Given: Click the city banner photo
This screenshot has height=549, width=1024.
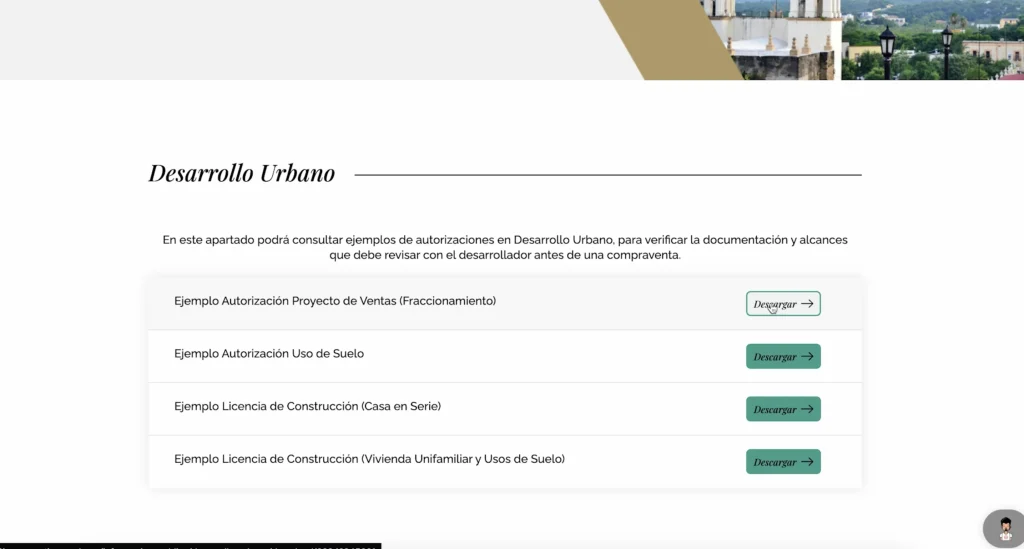Looking at the screenshot, I should point(862,40).
